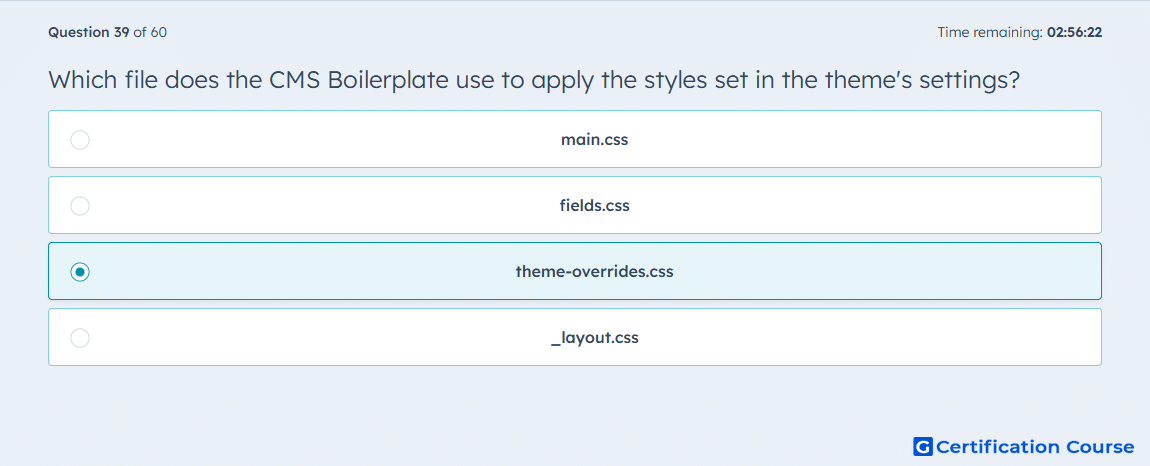Choose the _layout.css option card's empty area

(843, 338)
